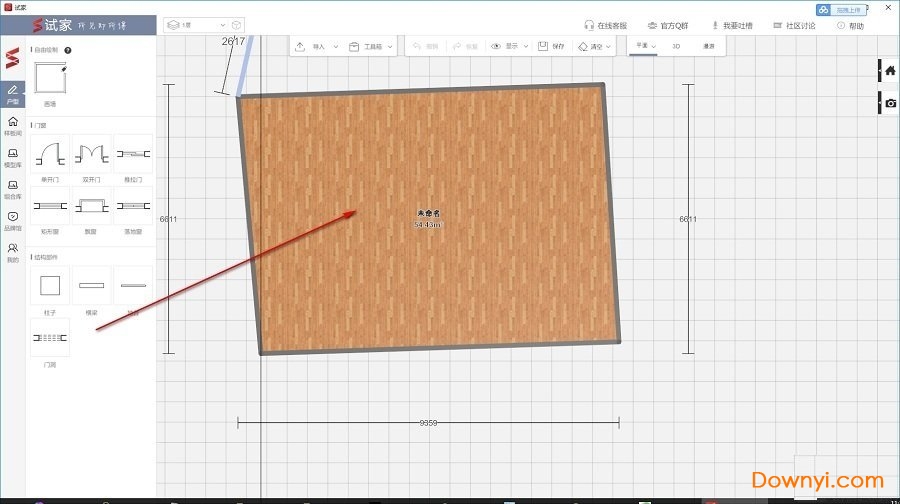Click the help icon beside 自由绘制
Image resolution: width=900 pixels, height=504 pixels.
(x=68, y=49)
